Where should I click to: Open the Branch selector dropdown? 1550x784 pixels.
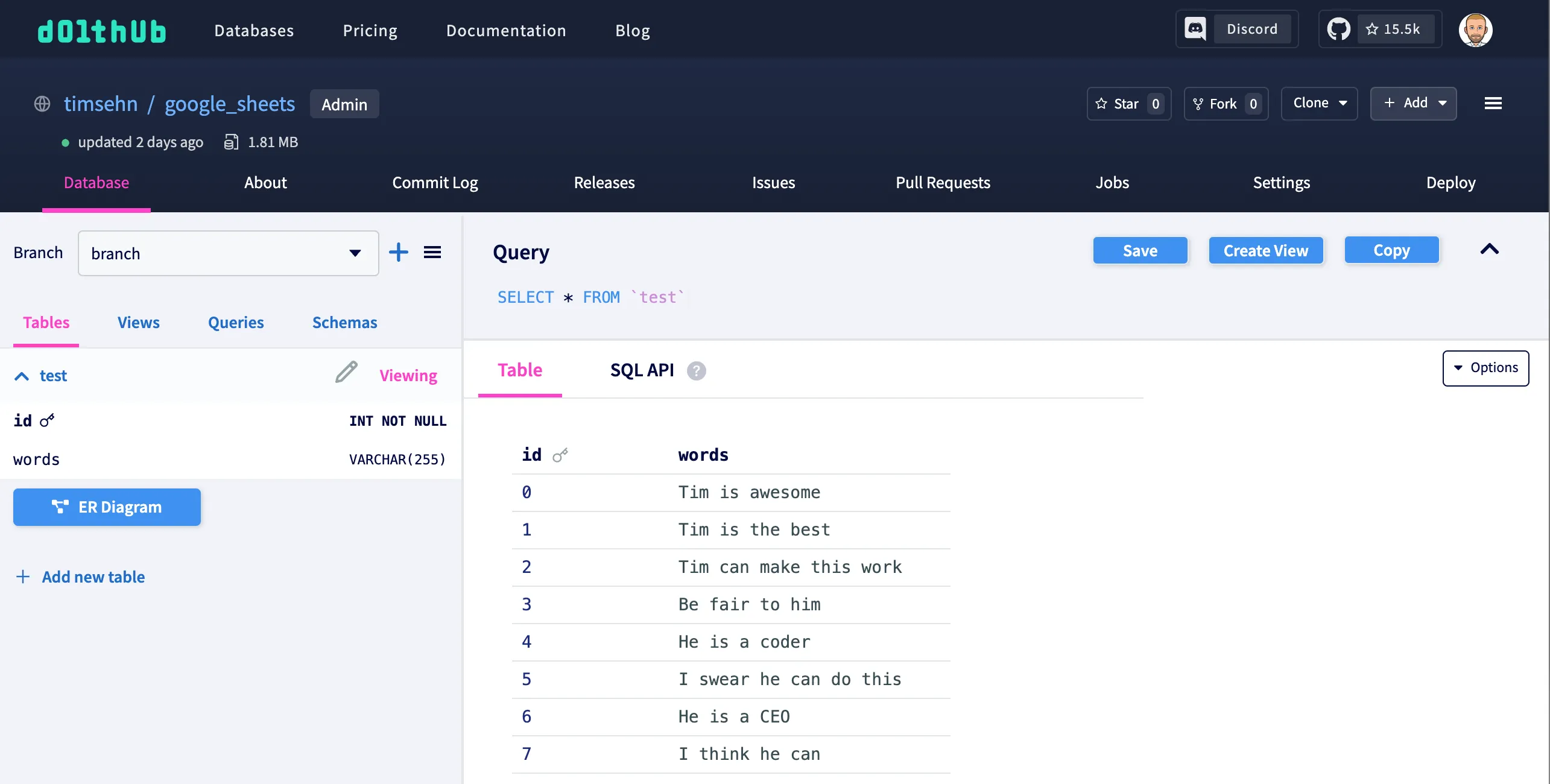[228, 253]
